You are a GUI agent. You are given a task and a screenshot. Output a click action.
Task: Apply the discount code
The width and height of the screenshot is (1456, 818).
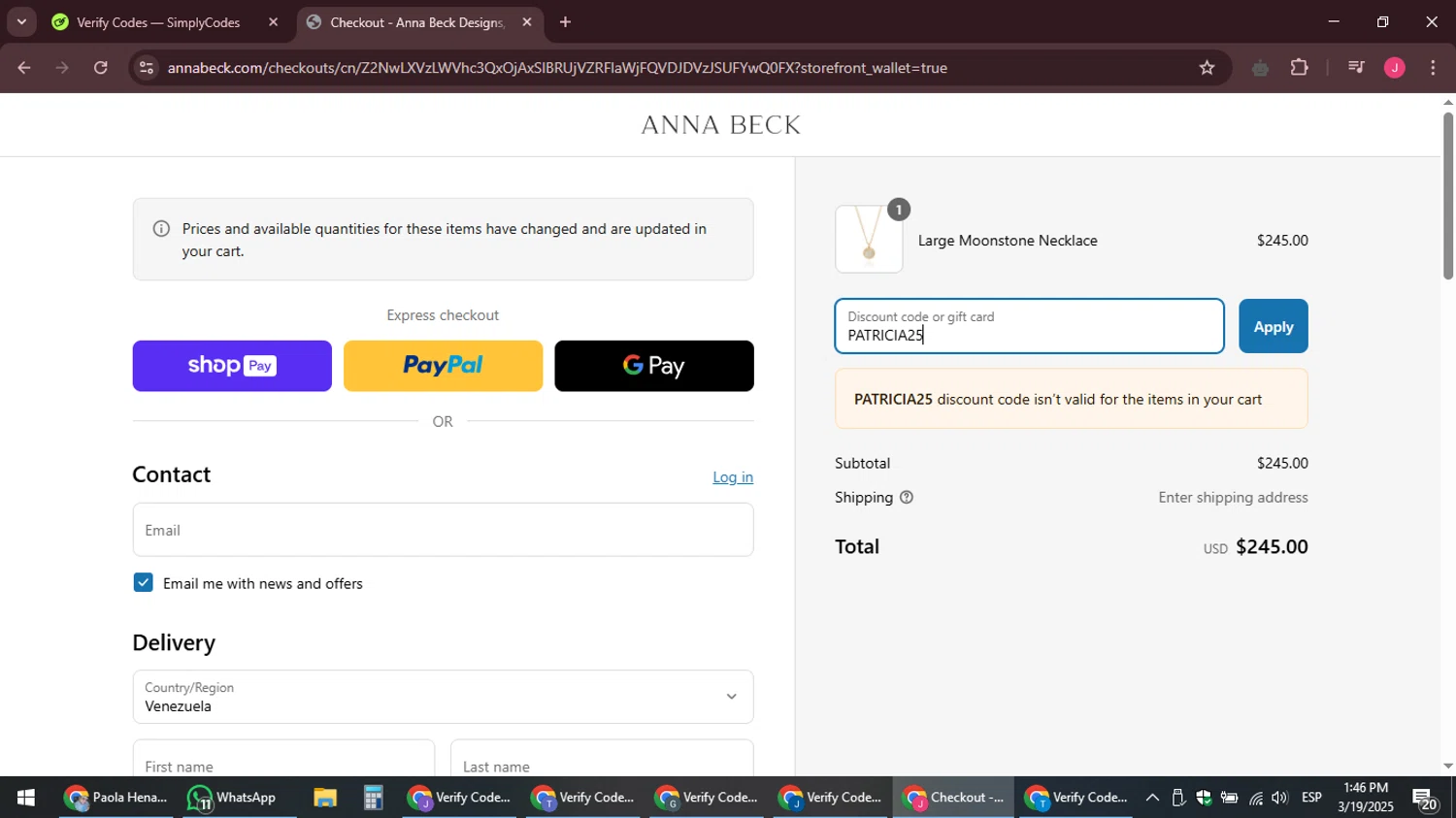tap(1274, 326)
